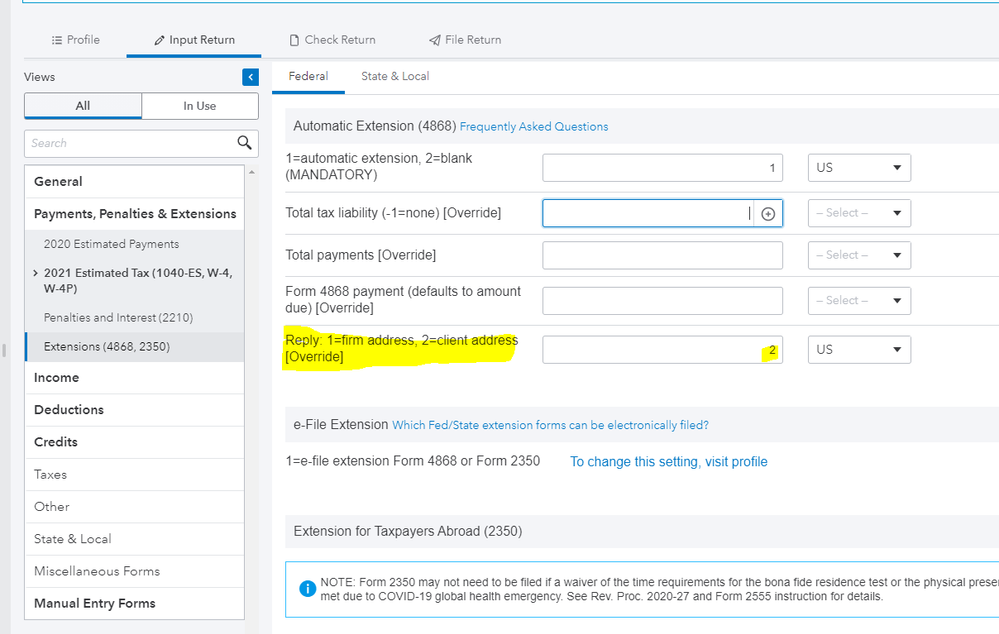Select Penalties and Interest (2210) in sidebar

[x=118, y=317]
